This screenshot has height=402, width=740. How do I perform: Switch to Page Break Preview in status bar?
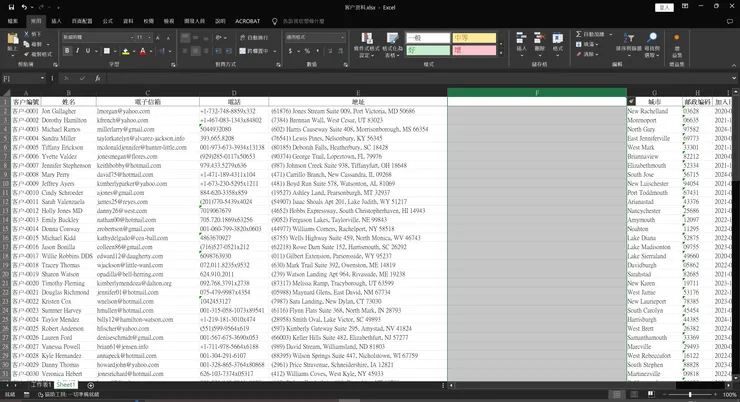[x=651, y=394]
